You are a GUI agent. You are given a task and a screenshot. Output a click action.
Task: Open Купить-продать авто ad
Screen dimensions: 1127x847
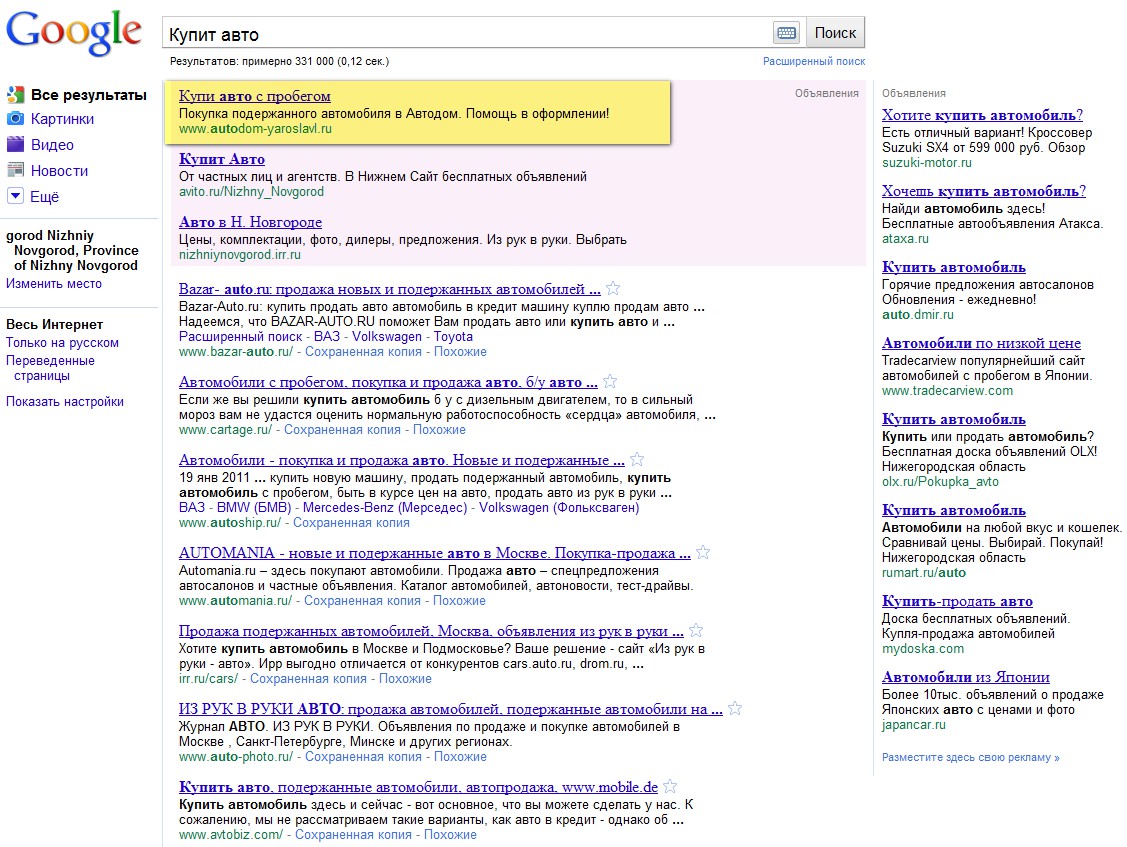point(957,601)
